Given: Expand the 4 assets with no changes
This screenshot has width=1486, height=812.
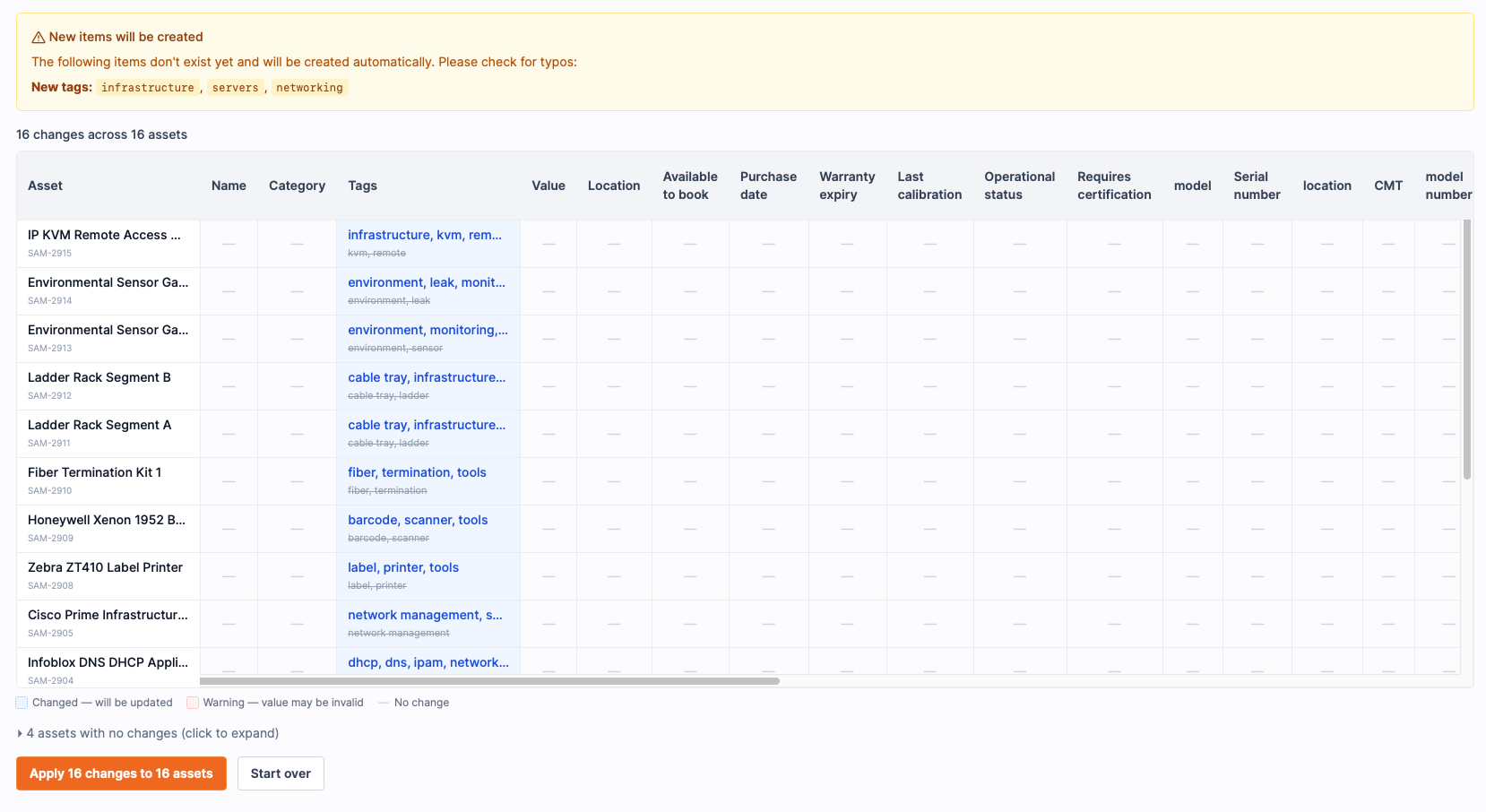Looking at the screenshot, I should [149, 733].
